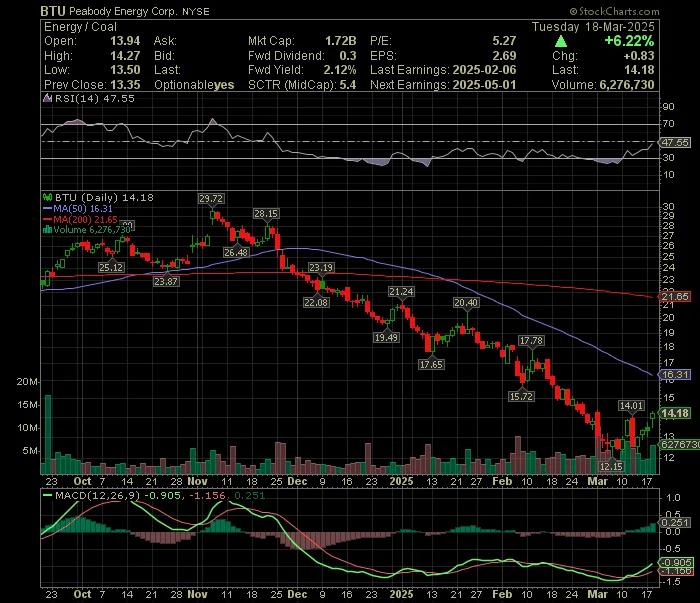Click the Volume 6,276,730 header value
This screenshot has height=603, width=700.
pos(627,85)
